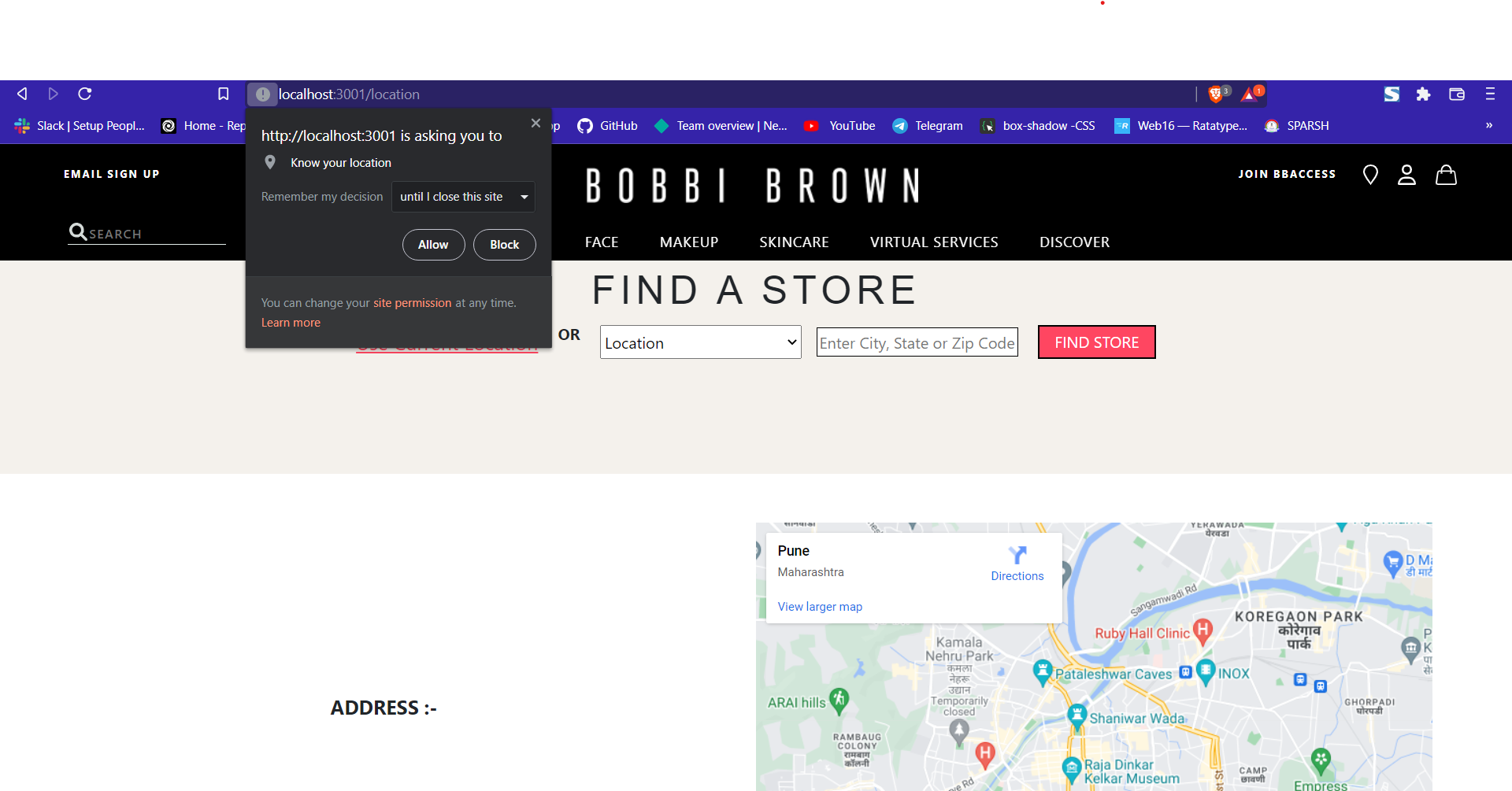Open the MAKEUP menu
Image resolution: width=1512 pixels, height=791 pixels.
[x=689, y=242]
